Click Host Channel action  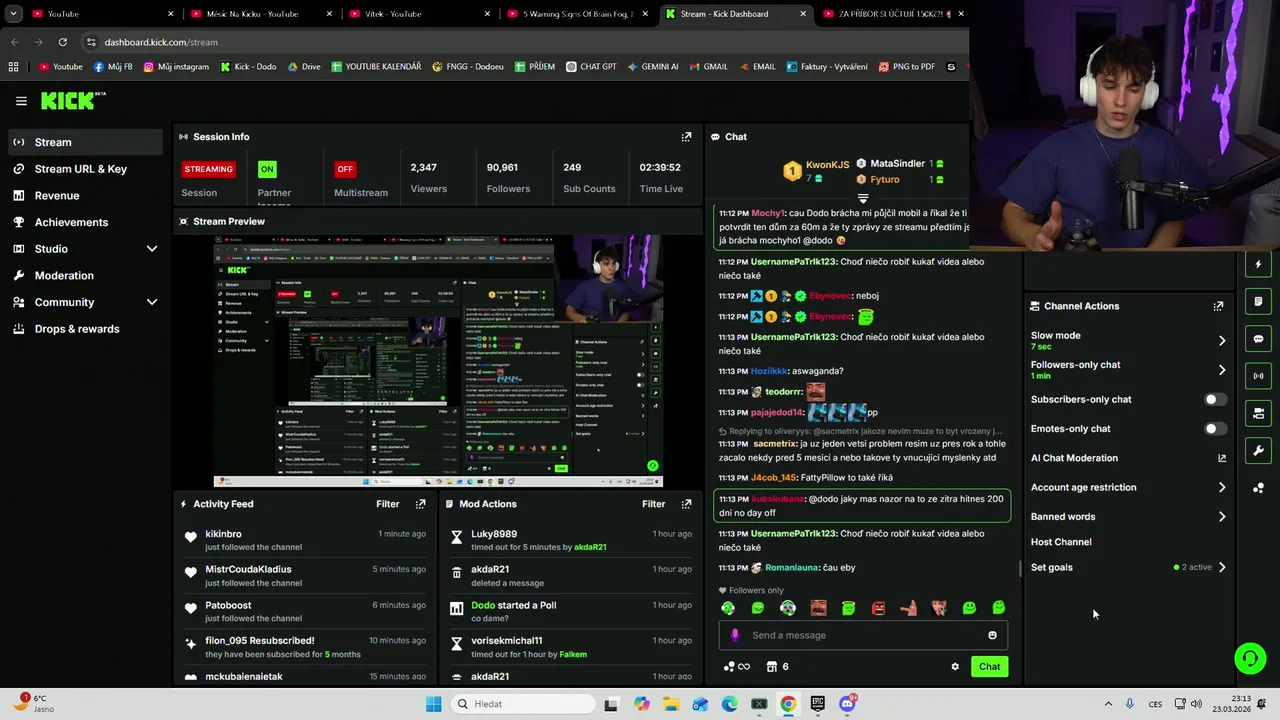pos(1061,542)
